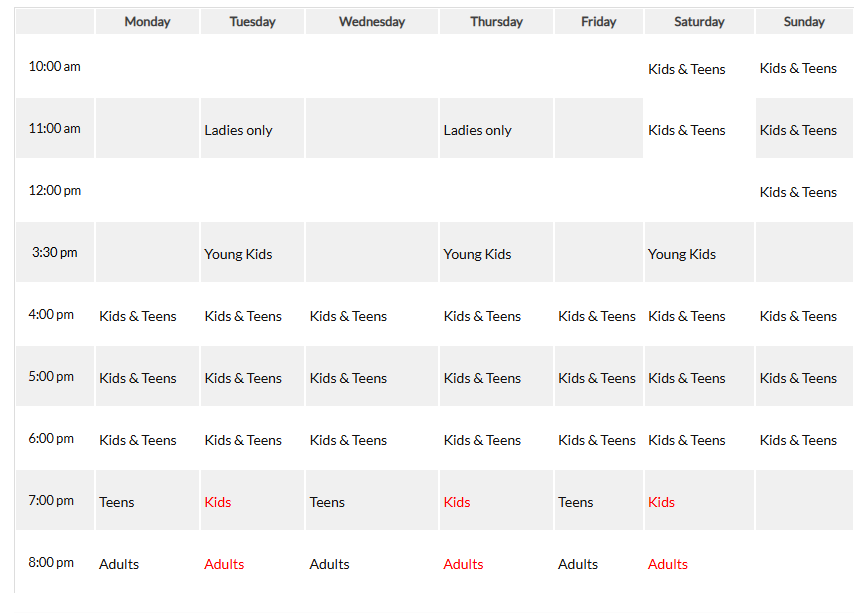Screen dimensions: 866x613
Task: Select the red Kids class on Tuesday 7:00 pm
Action: [218, 502]
